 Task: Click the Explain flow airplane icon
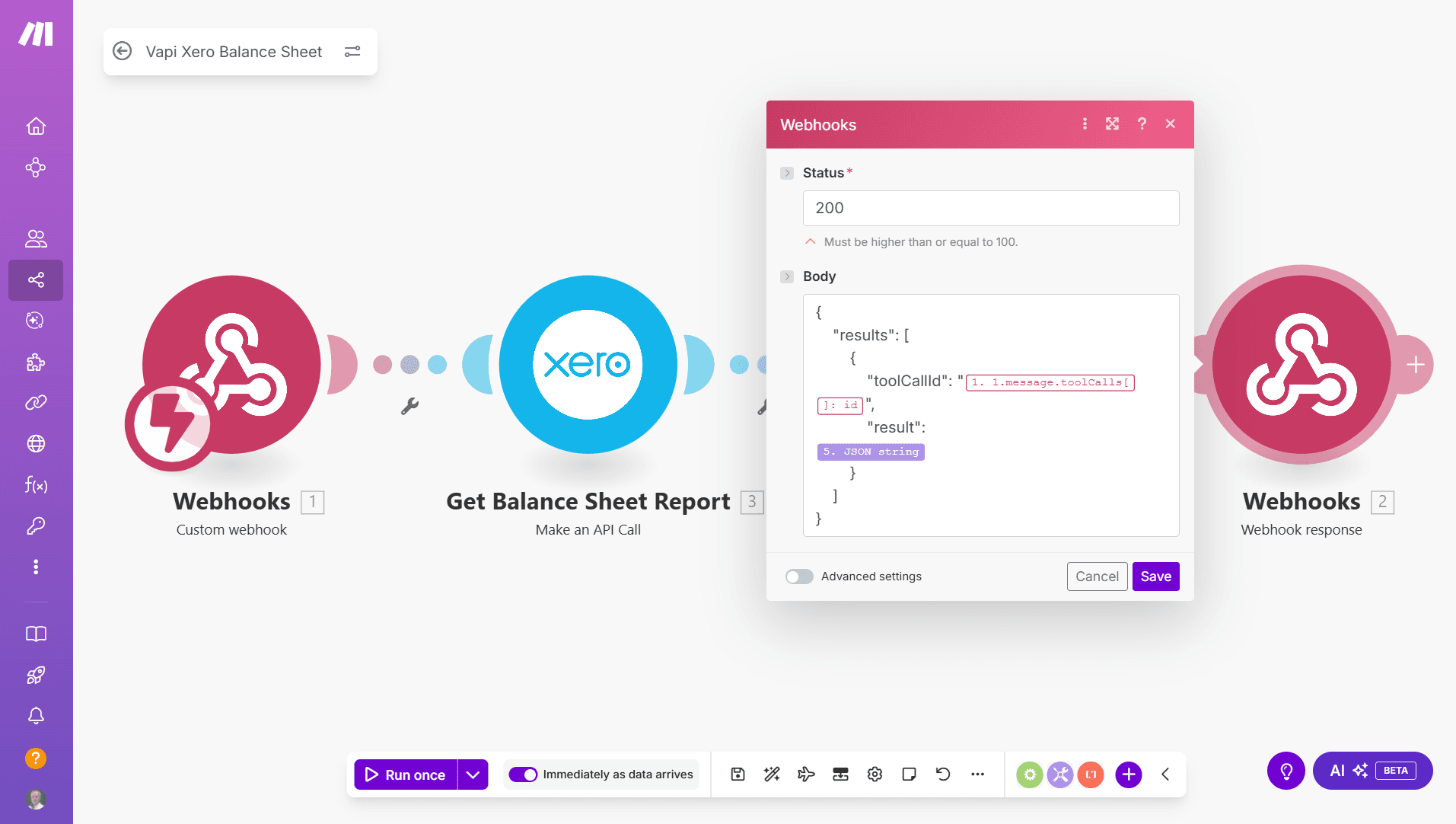[806, 774]
